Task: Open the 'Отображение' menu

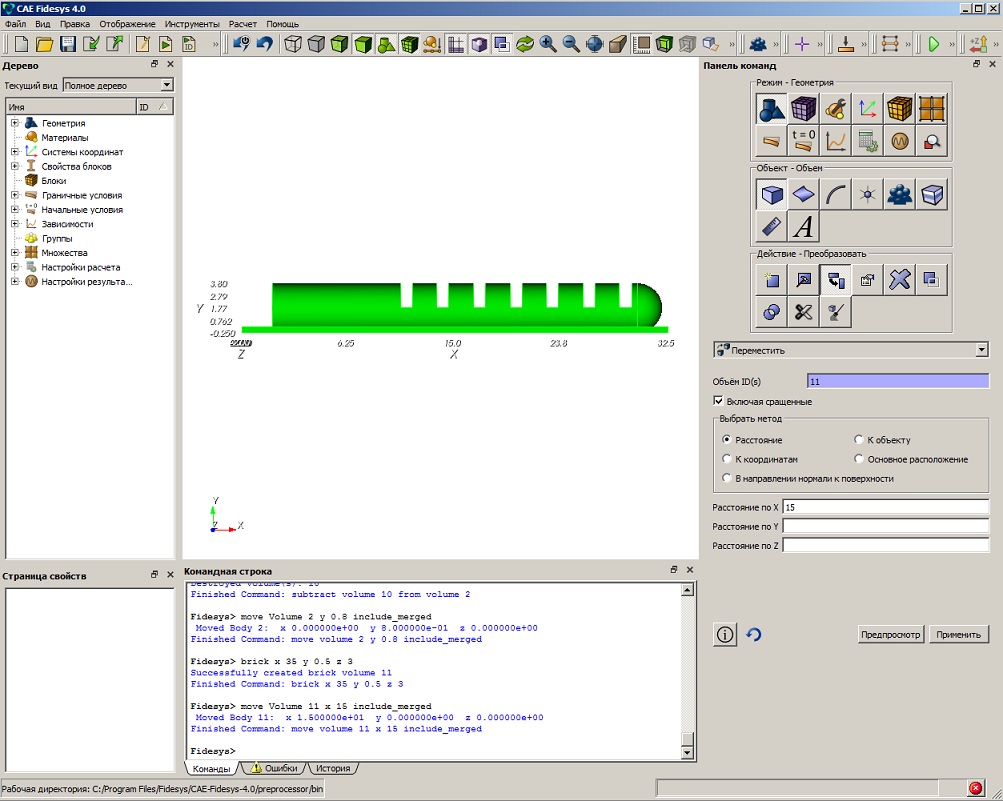Action: point(127,24)
